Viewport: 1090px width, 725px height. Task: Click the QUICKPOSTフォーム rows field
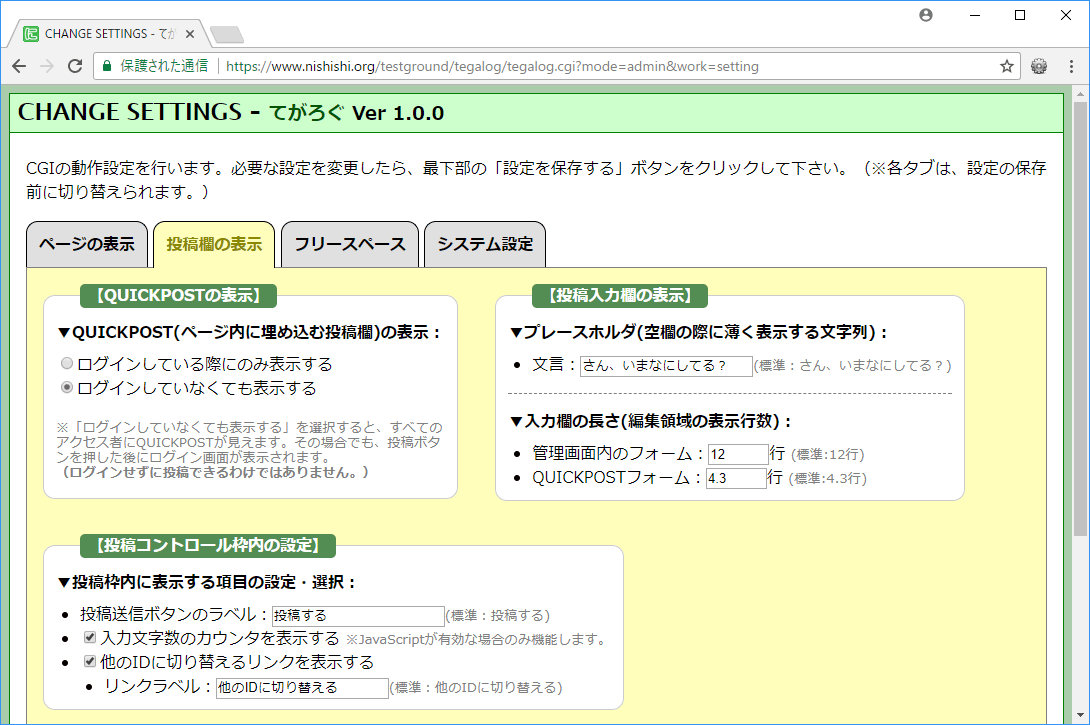coord(736,478)
